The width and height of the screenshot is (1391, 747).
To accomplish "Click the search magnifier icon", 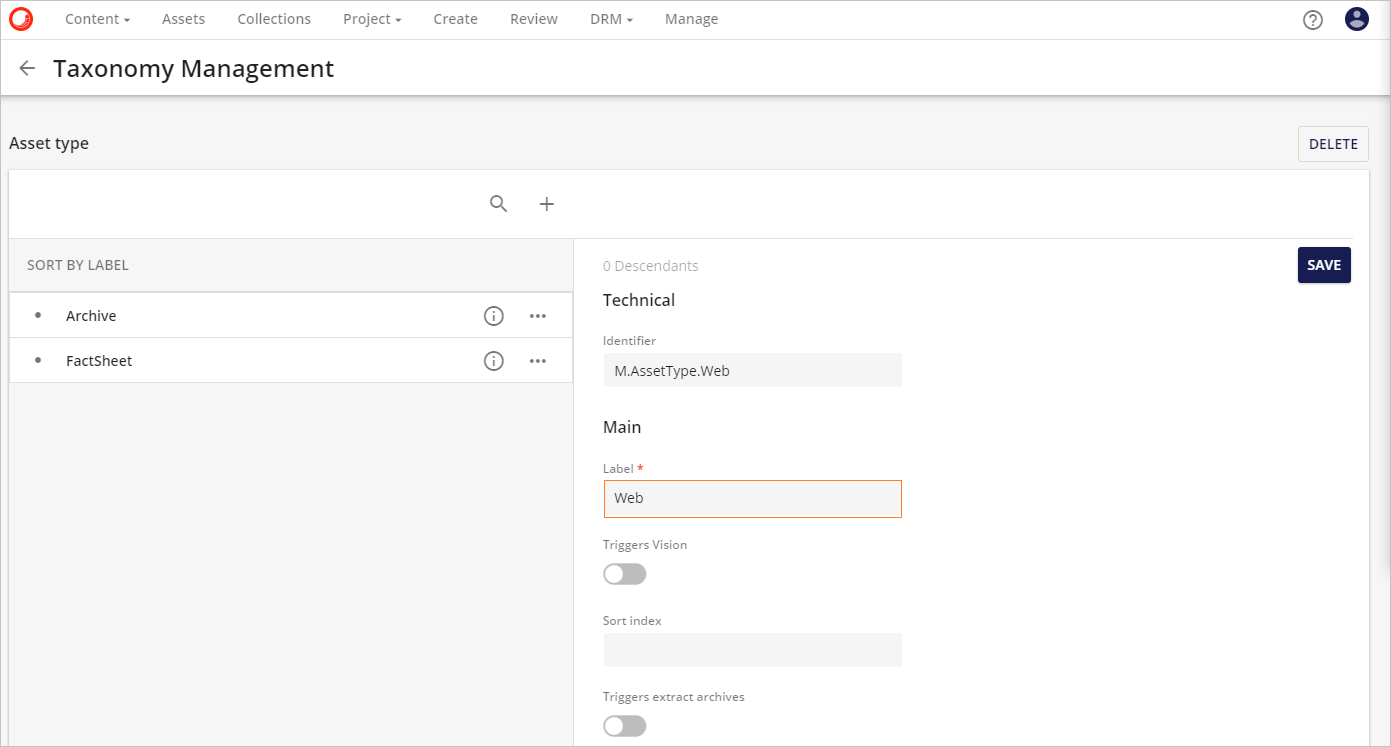I will [x=499, y=204].
